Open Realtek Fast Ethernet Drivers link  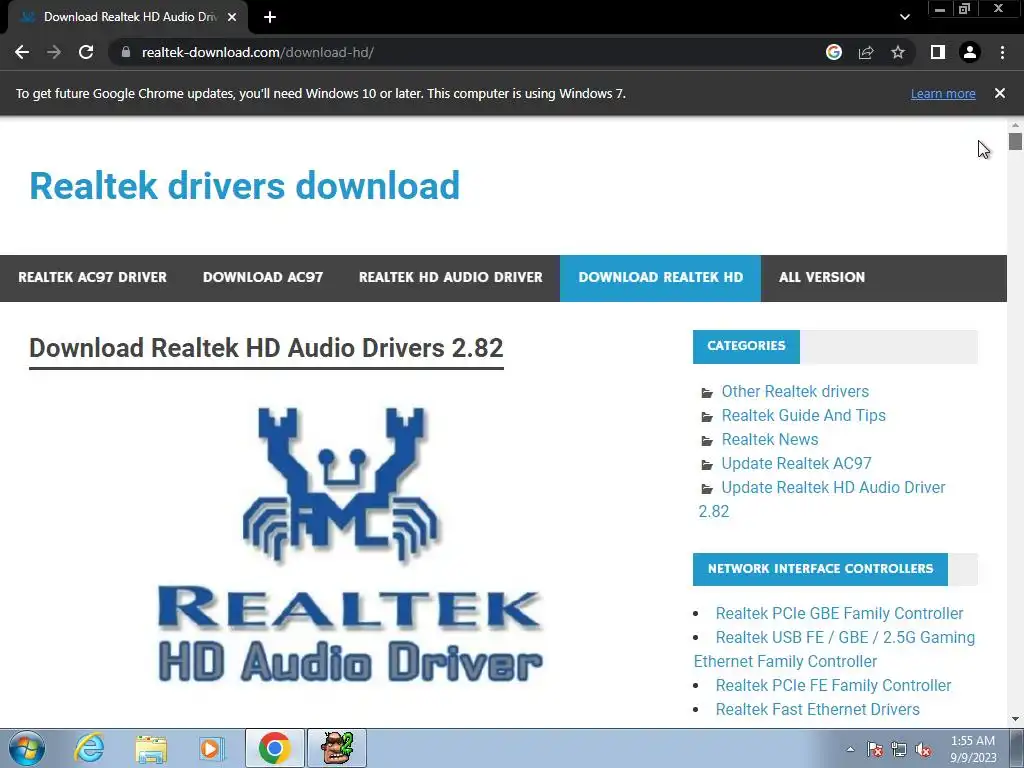[x=817, y=709]
